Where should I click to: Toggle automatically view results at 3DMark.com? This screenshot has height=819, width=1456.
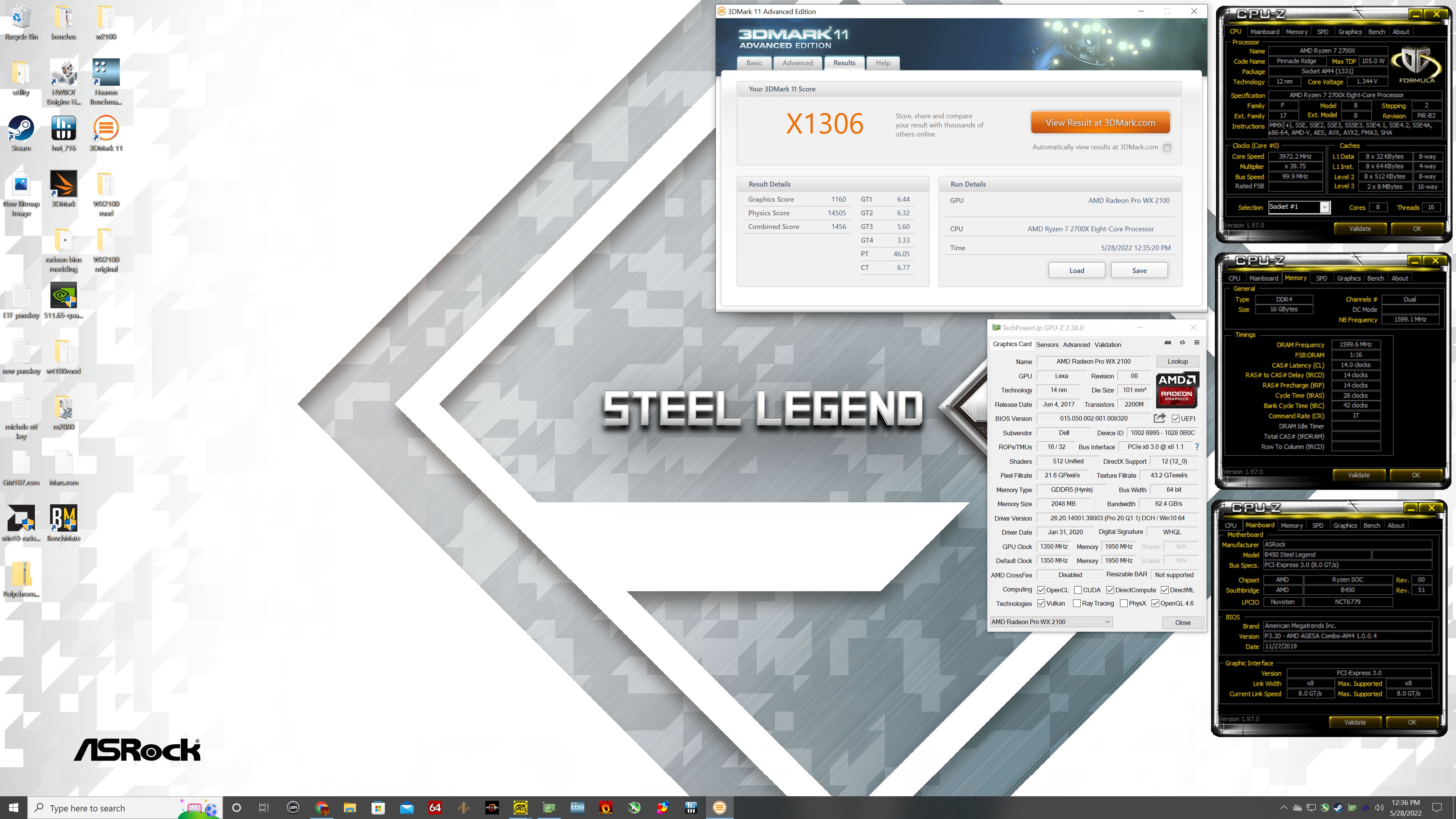pyautogui.click(x=1167, y=147)
